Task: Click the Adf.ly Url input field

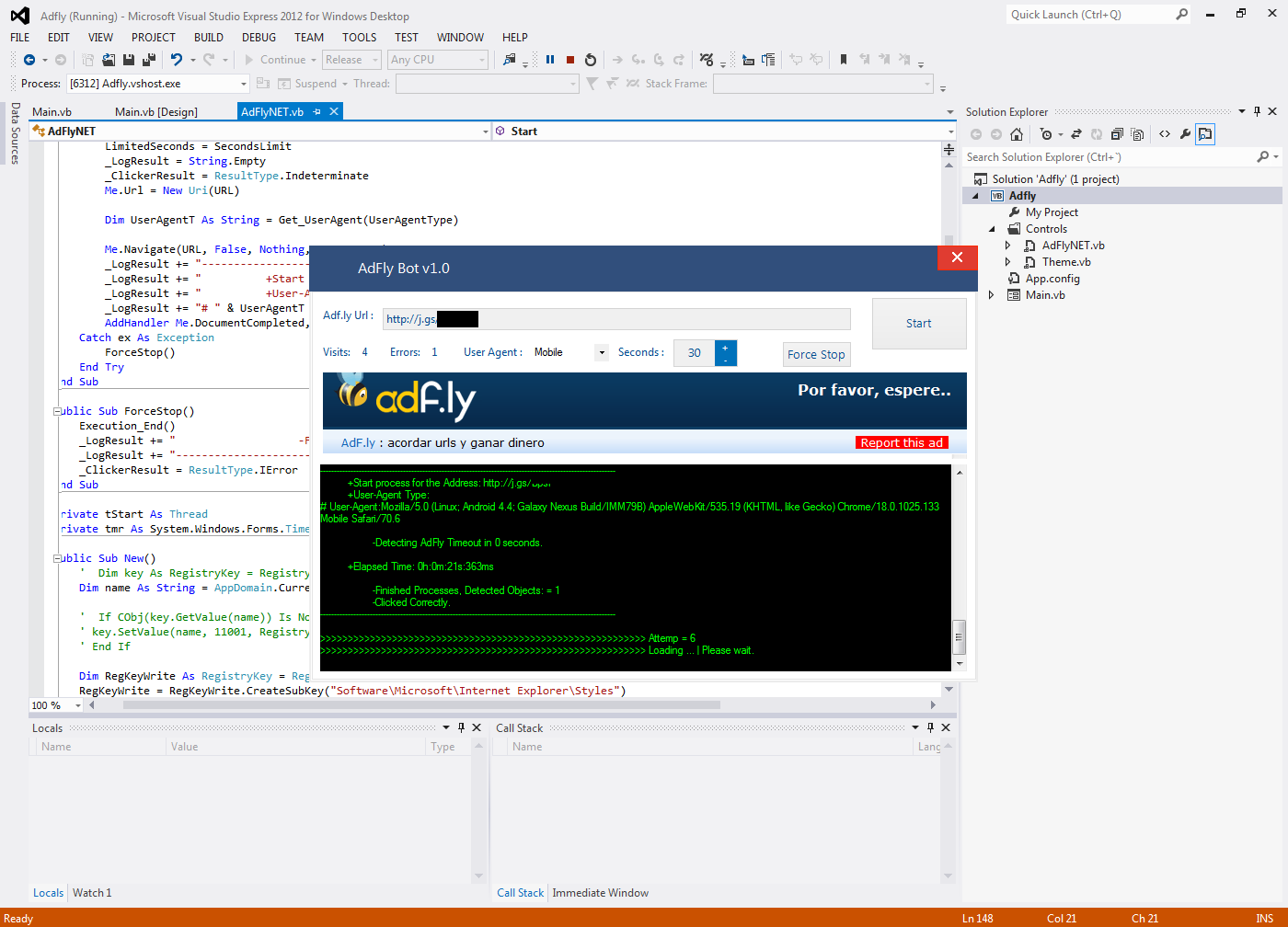Action: pos(616,319)
